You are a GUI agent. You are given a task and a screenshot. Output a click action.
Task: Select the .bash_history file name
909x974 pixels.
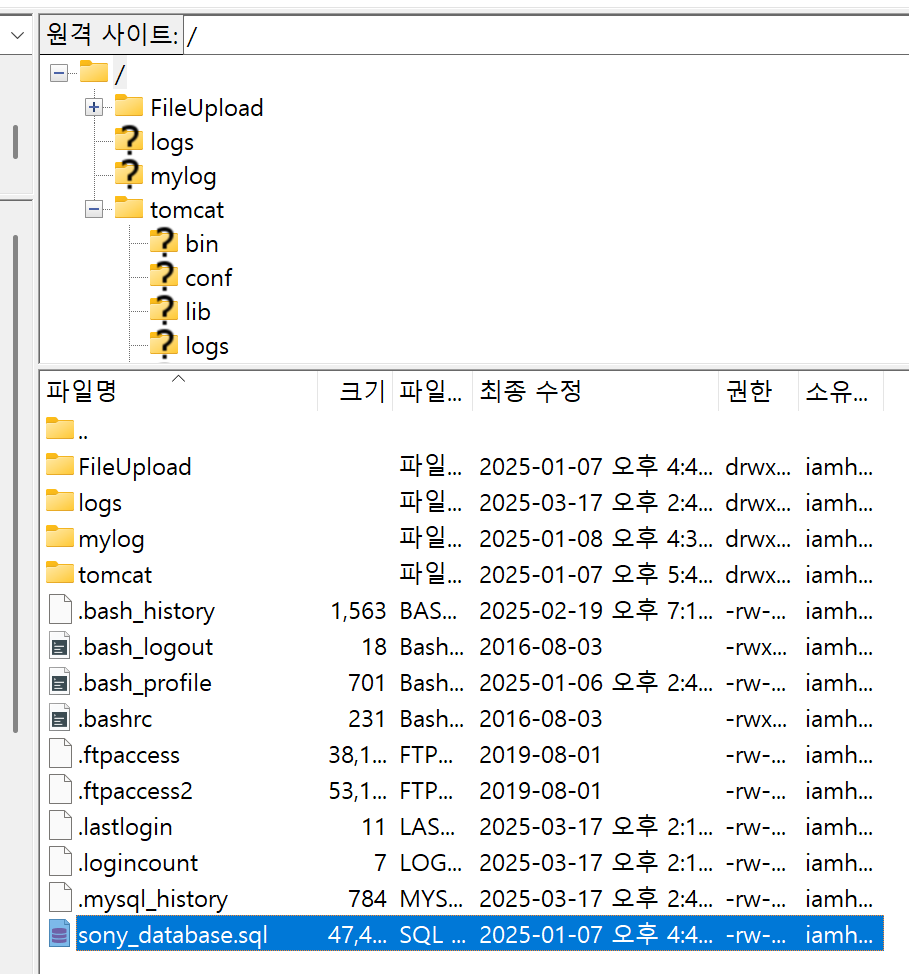[146, 612]
